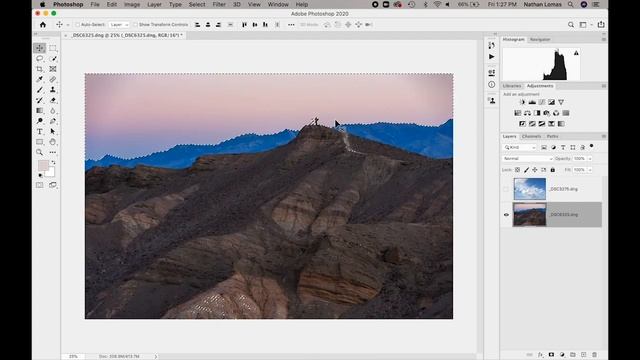This screenshot has height=360, width=640.
Task: Open the Normal blend mode dropdown
Action: point(527,158)
